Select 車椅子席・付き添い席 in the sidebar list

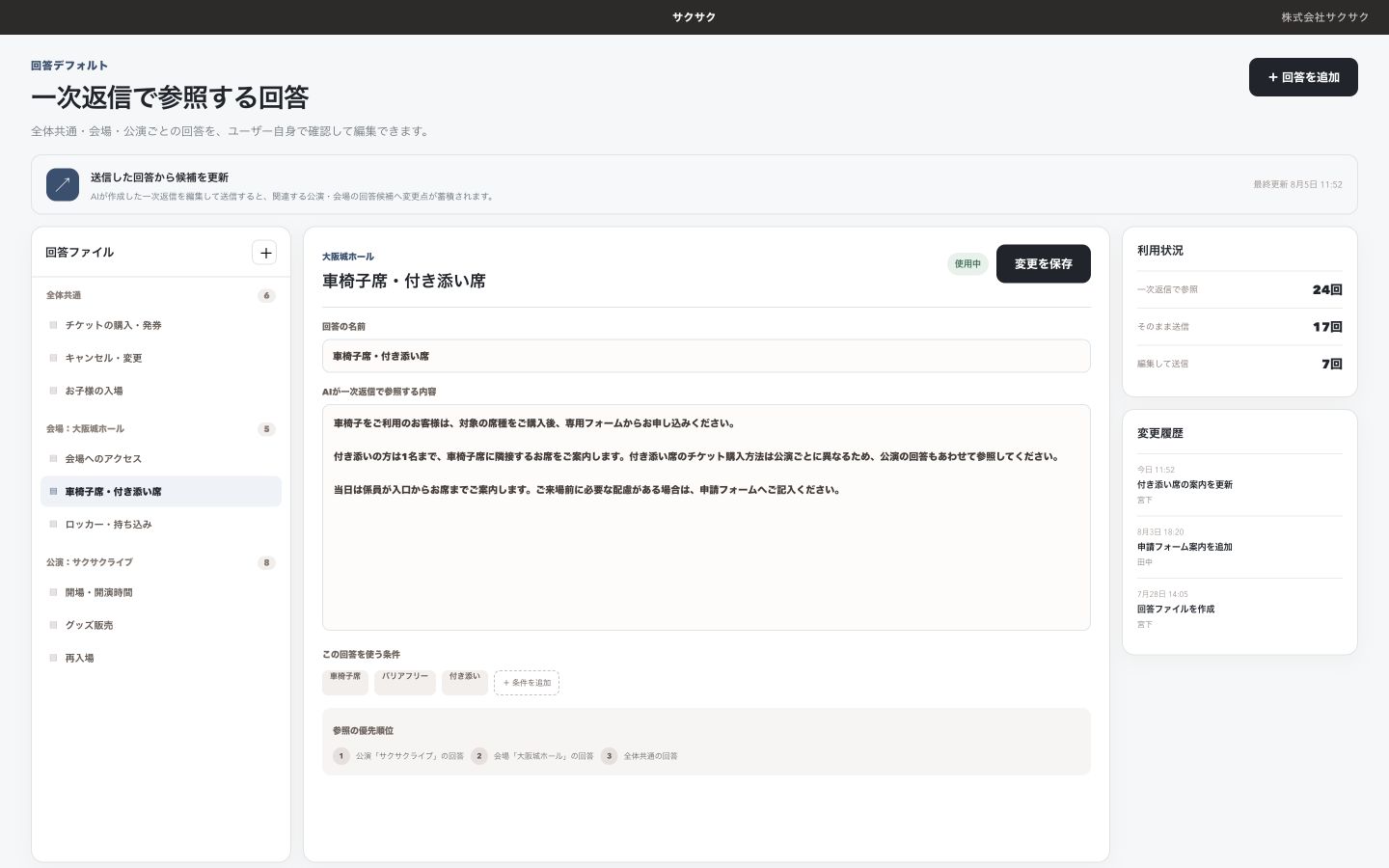pos(161,492)
